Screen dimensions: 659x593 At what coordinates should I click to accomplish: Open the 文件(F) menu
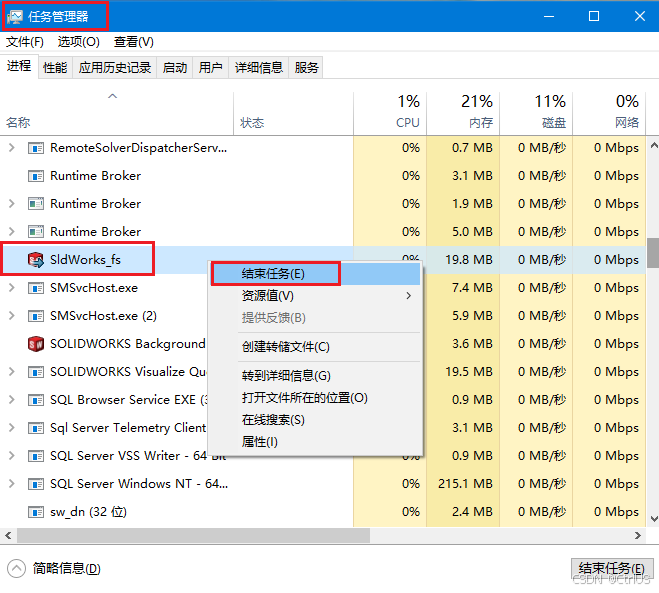25,42
